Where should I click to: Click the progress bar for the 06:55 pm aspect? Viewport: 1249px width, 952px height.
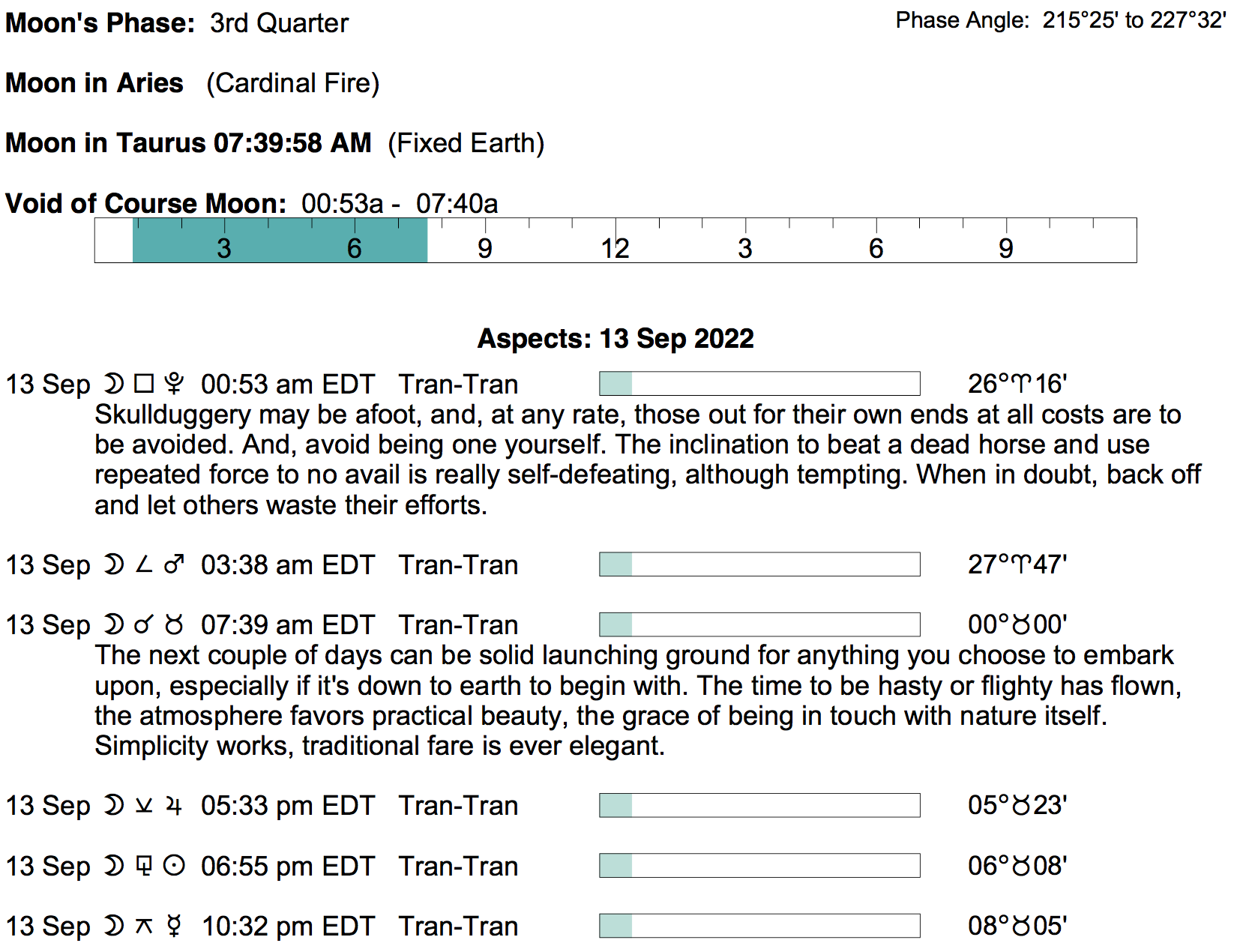pyautogui.click(x=759, y=866)
